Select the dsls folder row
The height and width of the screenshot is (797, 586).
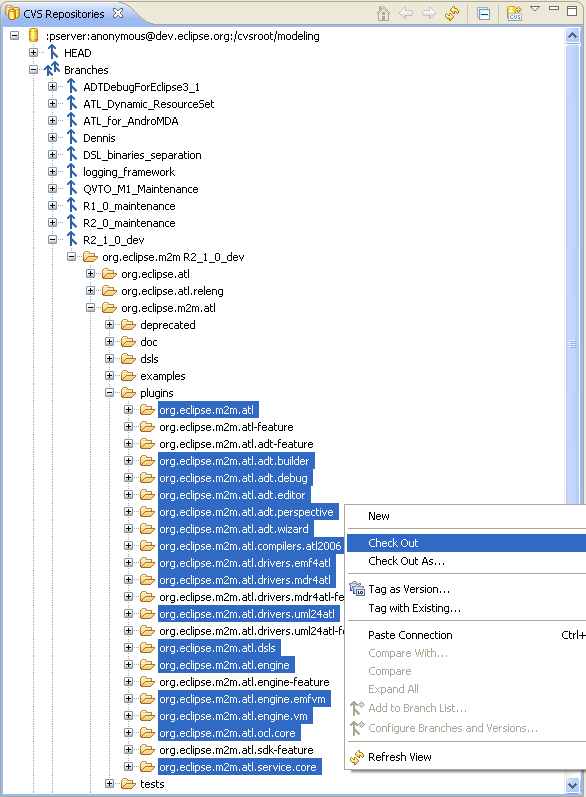click(x=149, y=359)
